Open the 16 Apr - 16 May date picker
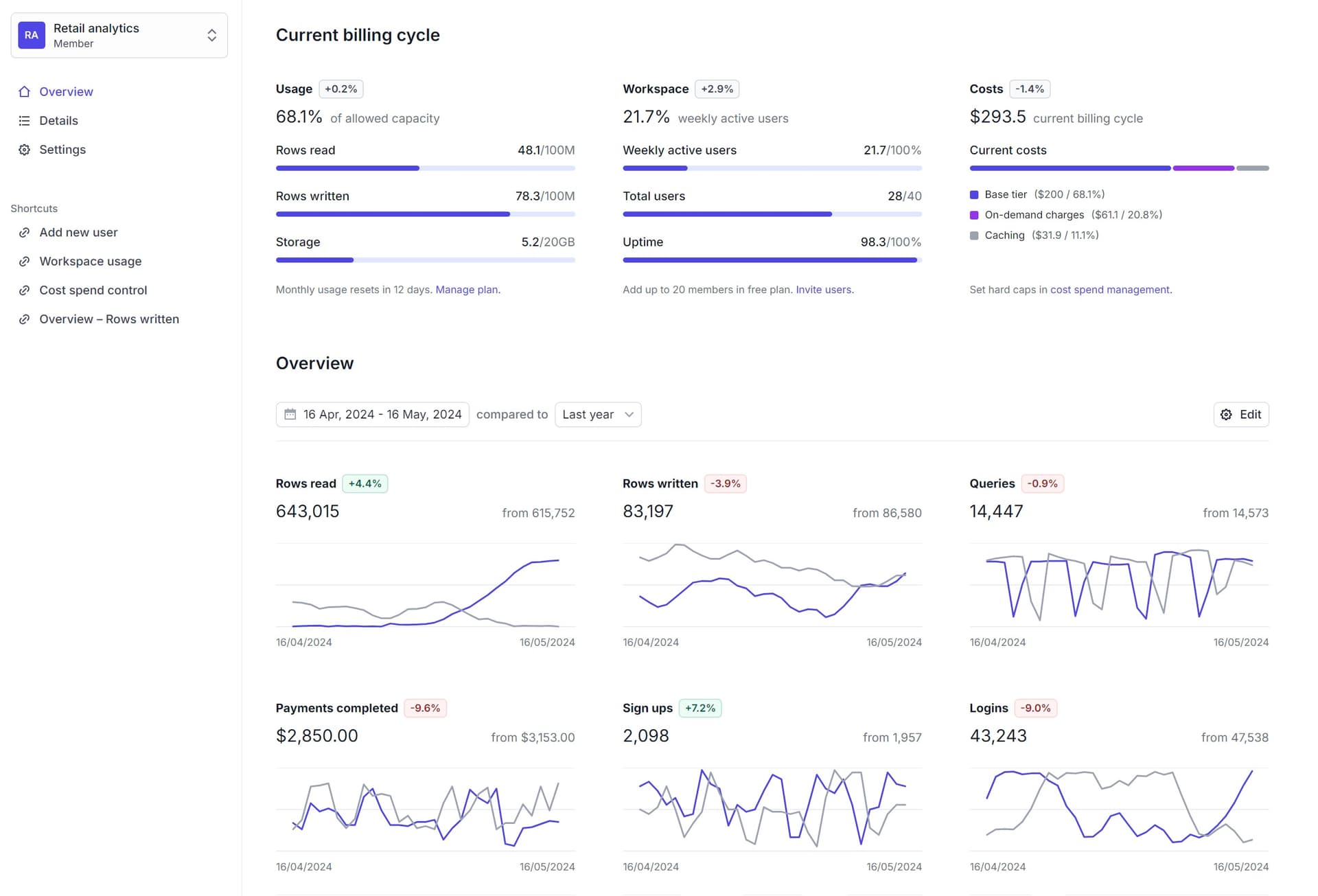 click(x=382, y=415)
